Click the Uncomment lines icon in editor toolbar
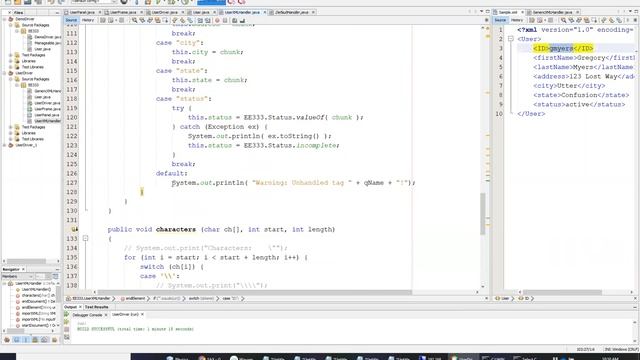This screenshot has height=360, width=640. pyautogui.click(x=242, y=20)
